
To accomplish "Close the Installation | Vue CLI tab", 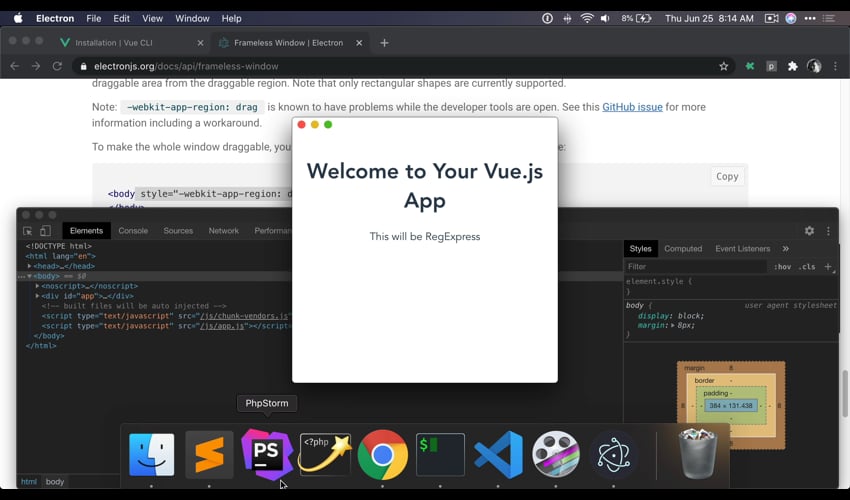I will 200,43.
